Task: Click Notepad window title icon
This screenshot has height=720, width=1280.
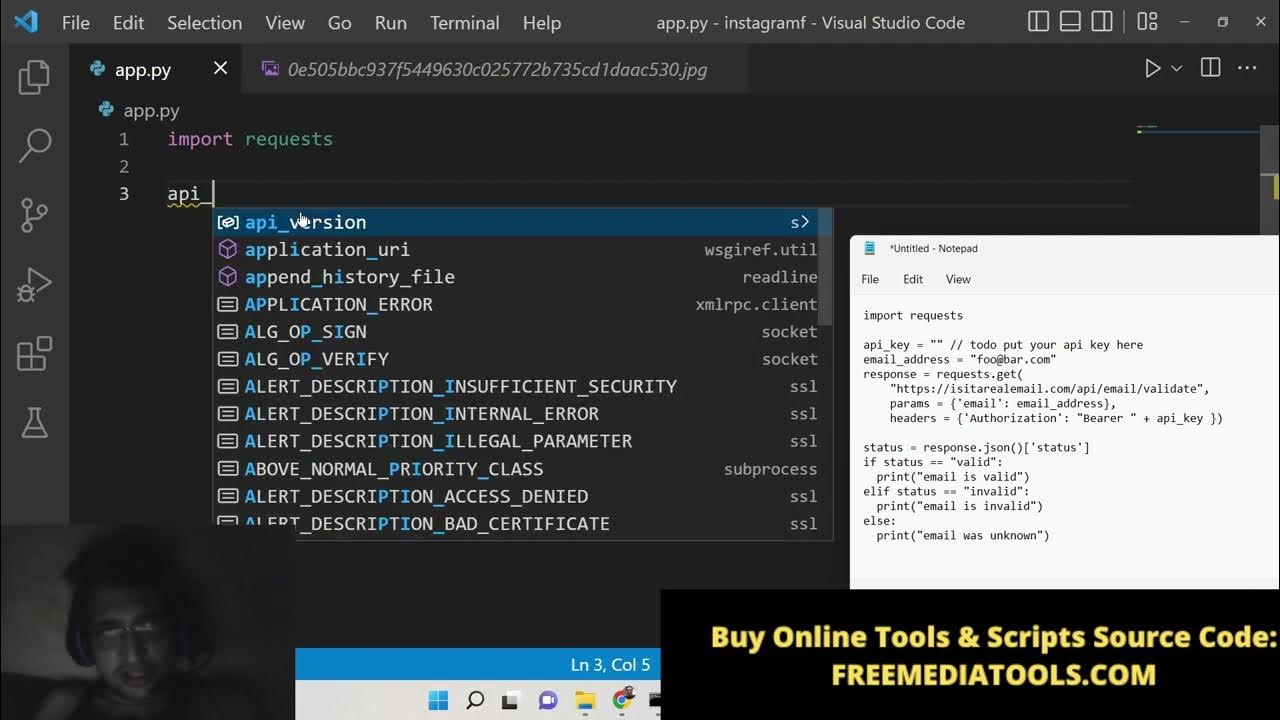Action: click(870, 248)
